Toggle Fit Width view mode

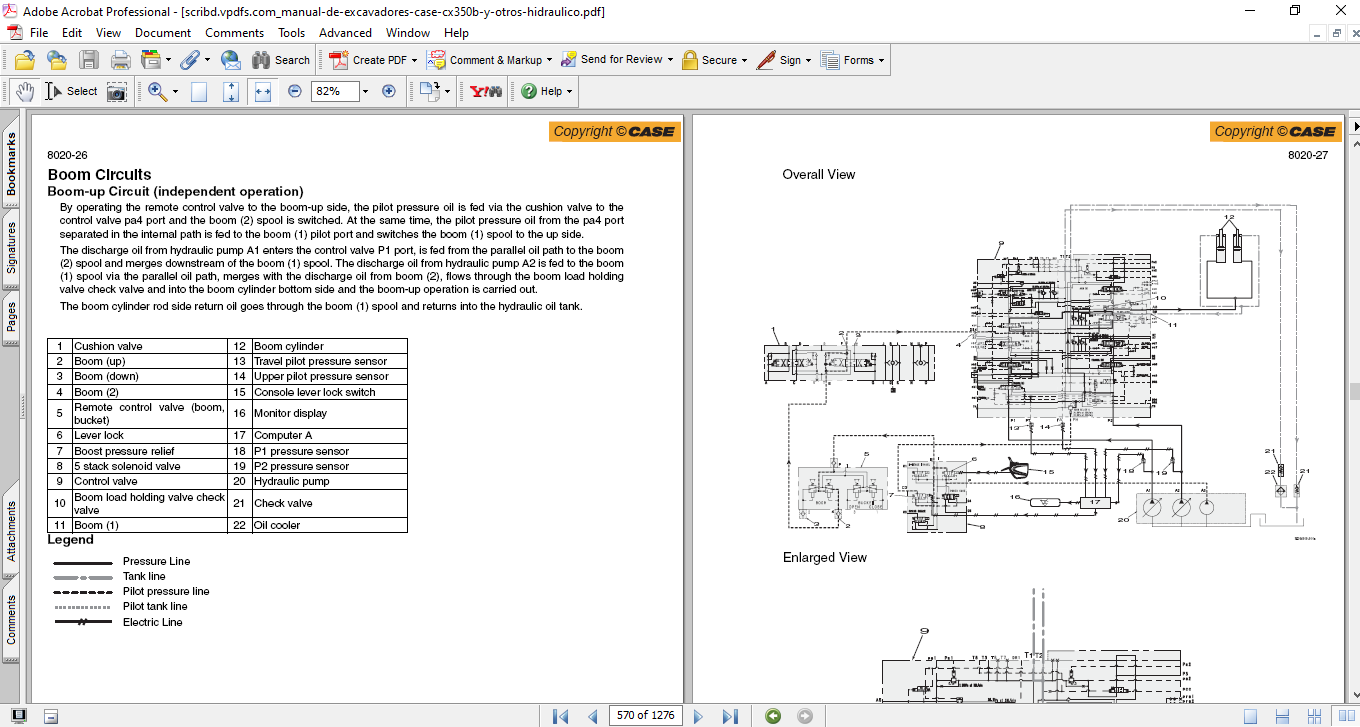tap(263, 91)
